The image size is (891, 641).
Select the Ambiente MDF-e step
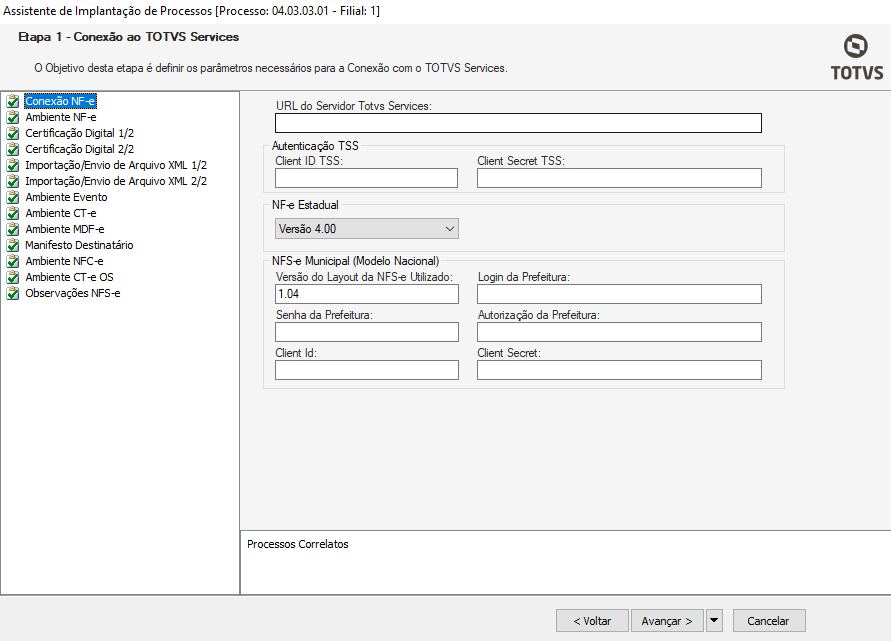(65, 229)
